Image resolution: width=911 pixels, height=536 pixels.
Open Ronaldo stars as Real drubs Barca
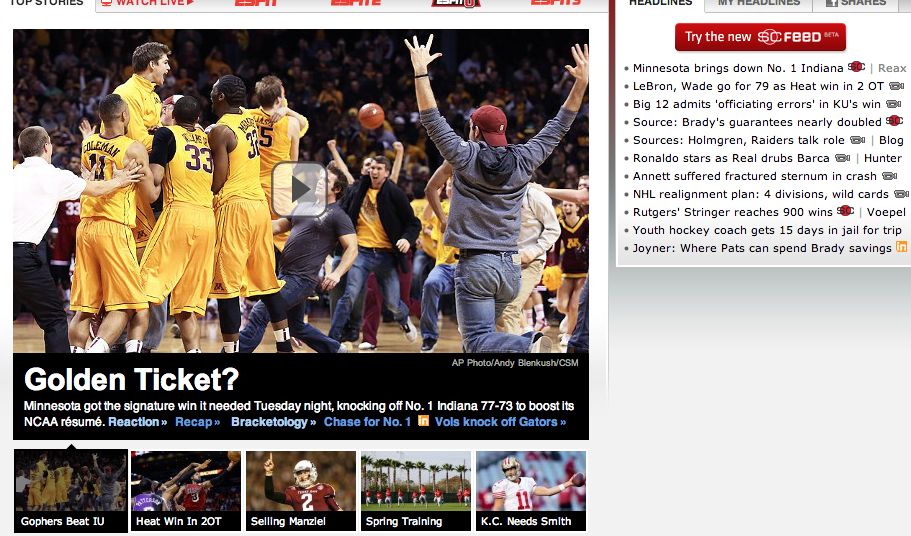tap(731, 158)
